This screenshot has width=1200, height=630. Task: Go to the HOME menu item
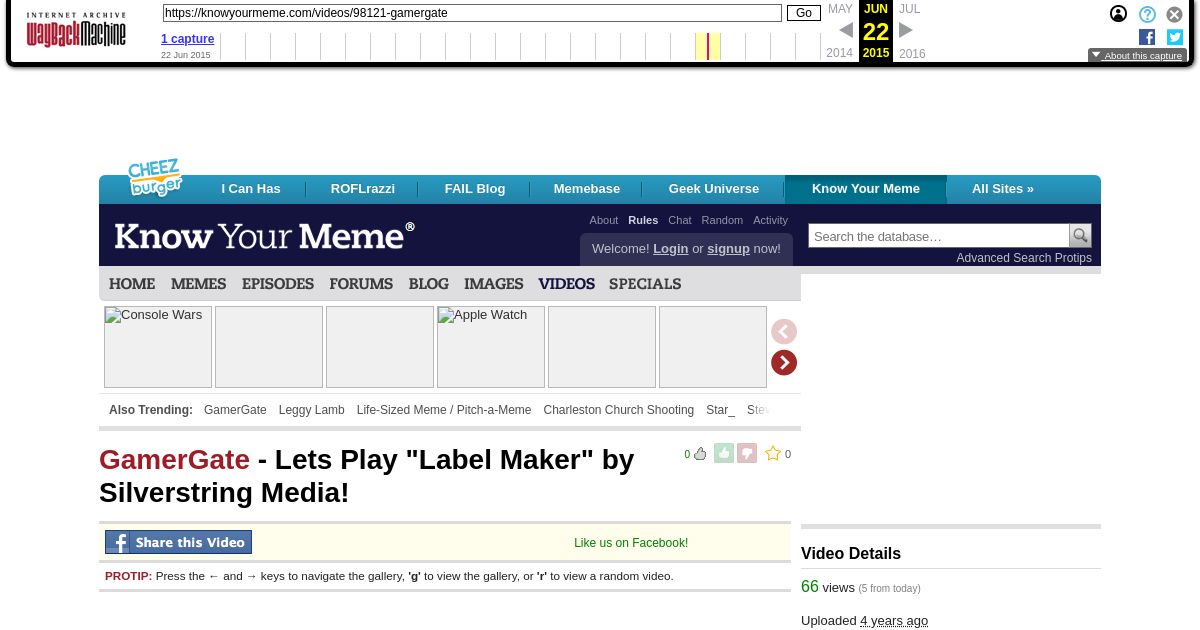132,284
